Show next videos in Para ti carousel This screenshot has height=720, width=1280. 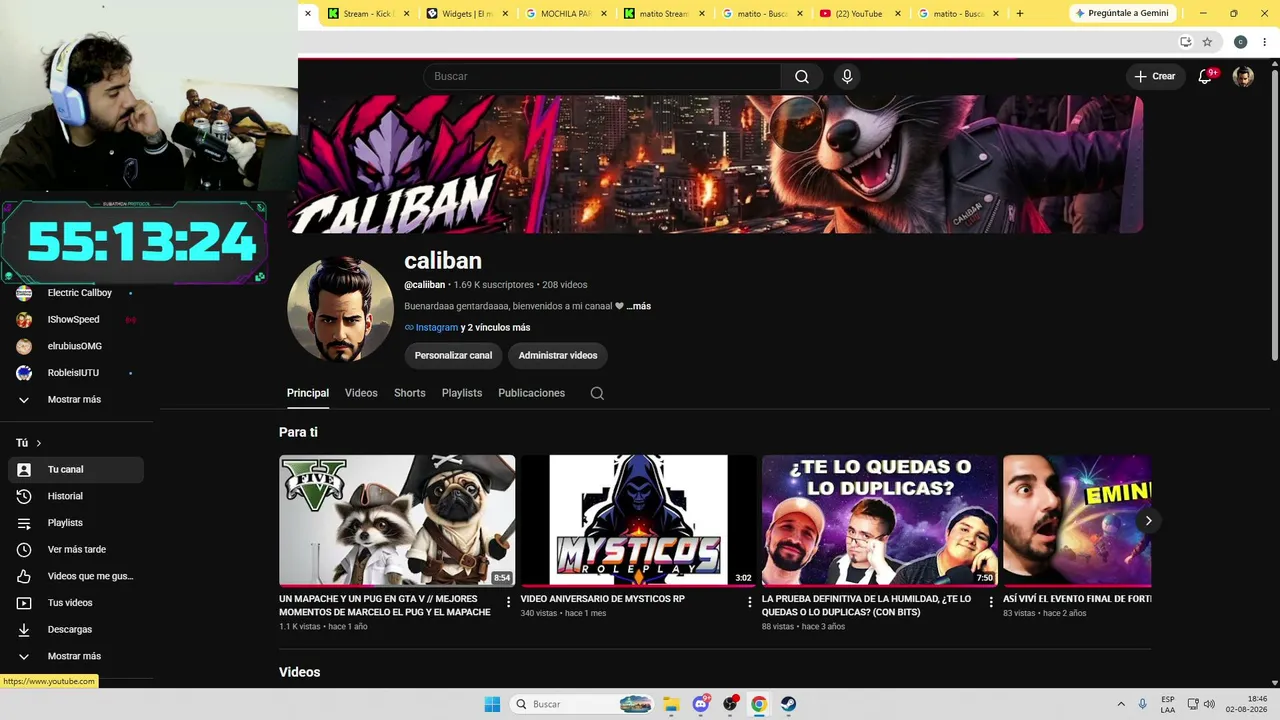[x=1148, y=520]
